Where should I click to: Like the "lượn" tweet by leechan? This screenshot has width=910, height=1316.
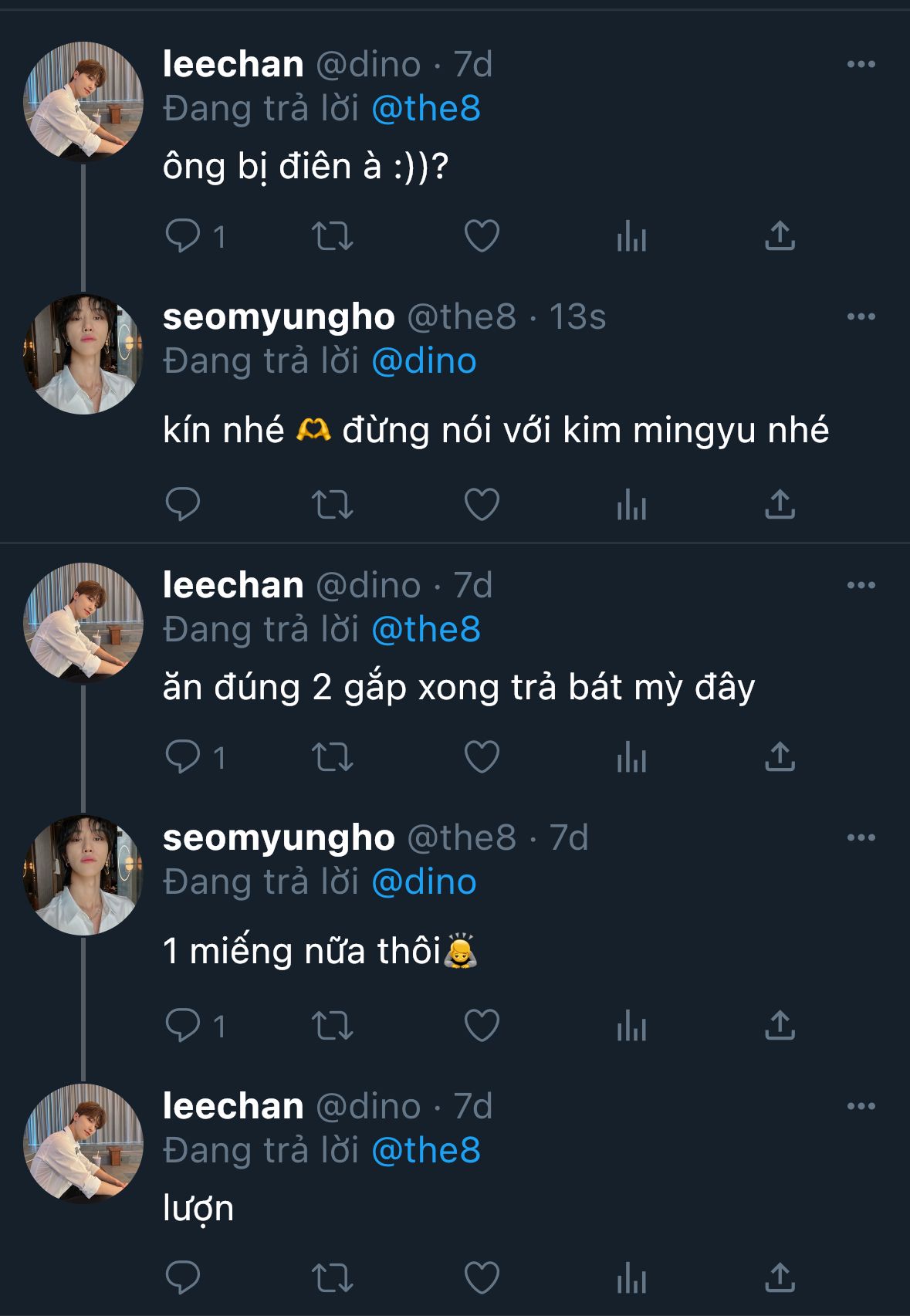click(482, 1277)
